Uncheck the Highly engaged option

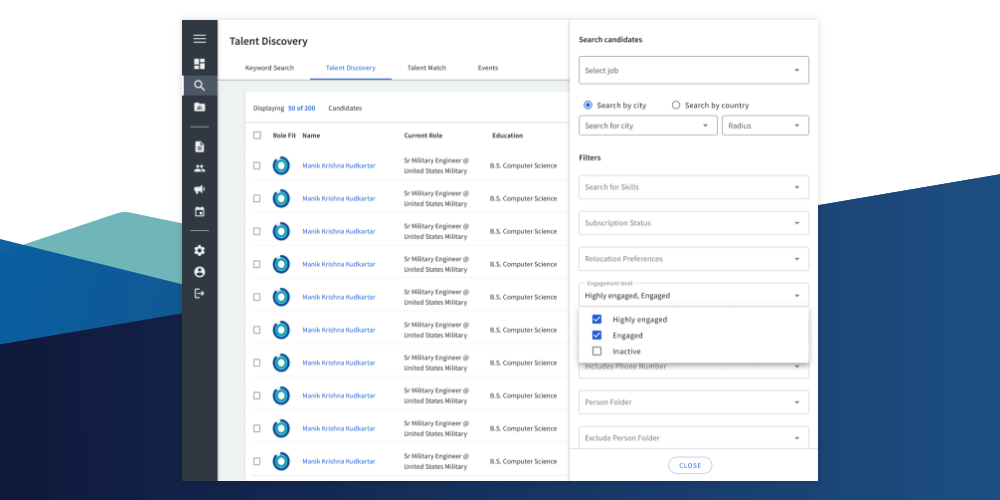pyautogui.click(x=597, y=320)
